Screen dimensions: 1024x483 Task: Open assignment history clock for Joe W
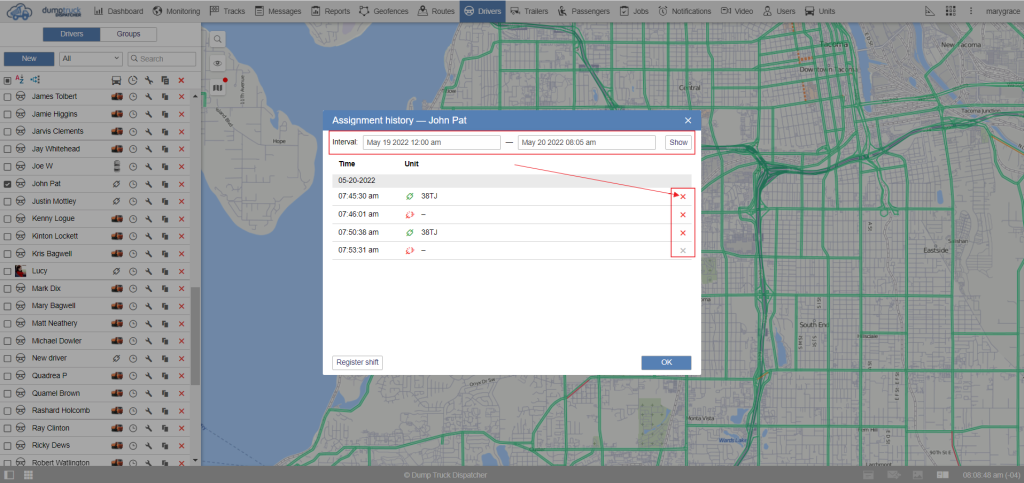(x=132, y=167)
